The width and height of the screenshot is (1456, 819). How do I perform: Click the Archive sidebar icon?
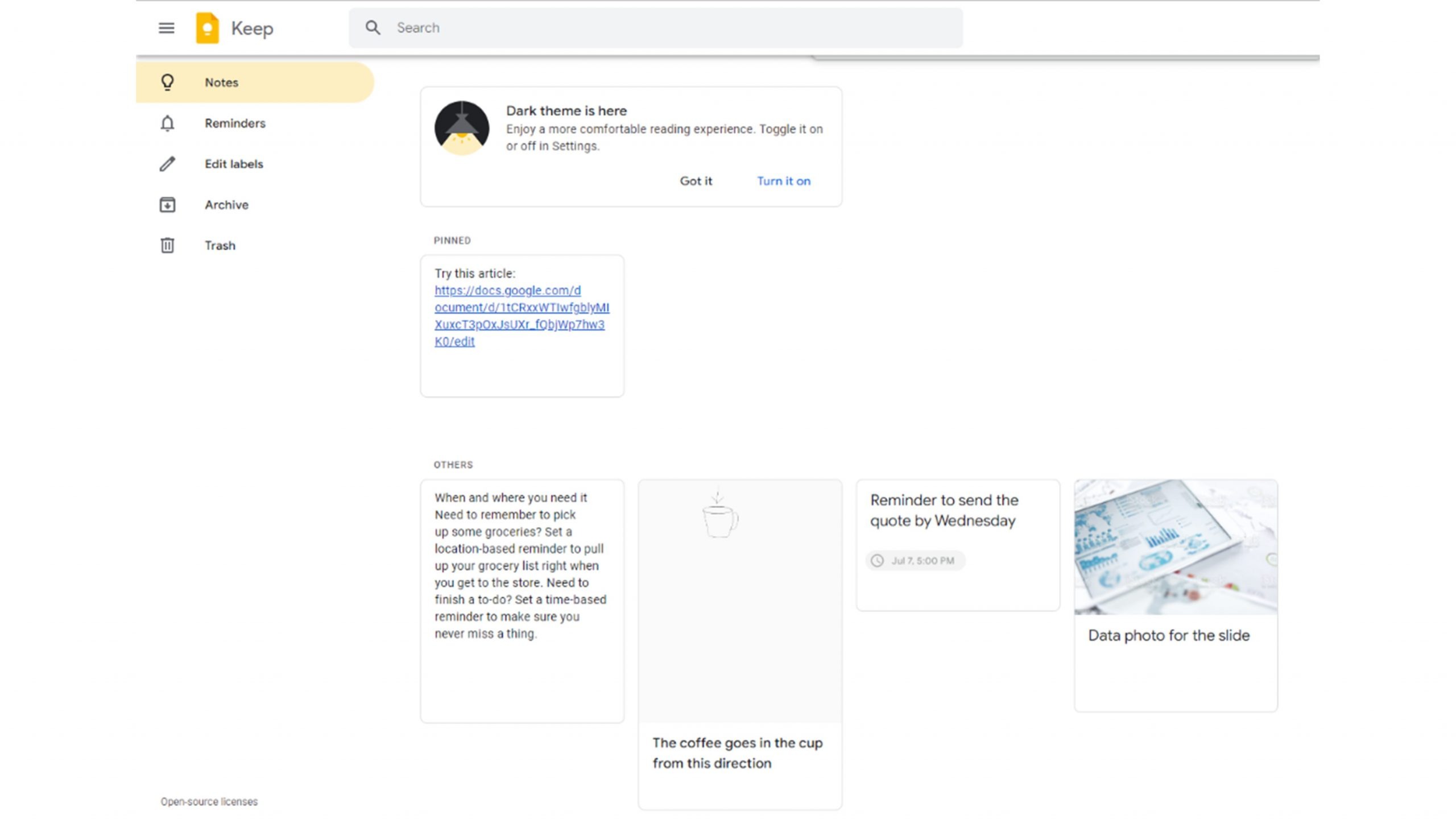[x=167, y=204]
